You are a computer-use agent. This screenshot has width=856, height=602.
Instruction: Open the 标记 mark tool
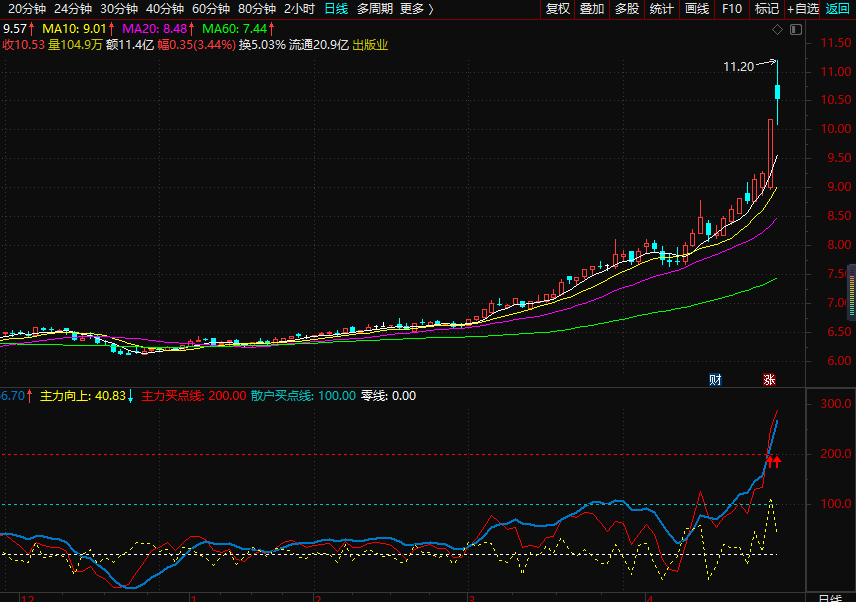766,9
